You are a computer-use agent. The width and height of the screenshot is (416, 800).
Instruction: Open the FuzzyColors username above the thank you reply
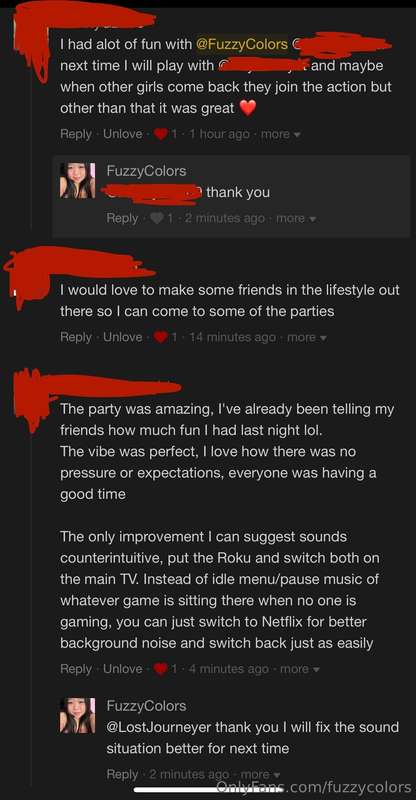tap(146, 171)
